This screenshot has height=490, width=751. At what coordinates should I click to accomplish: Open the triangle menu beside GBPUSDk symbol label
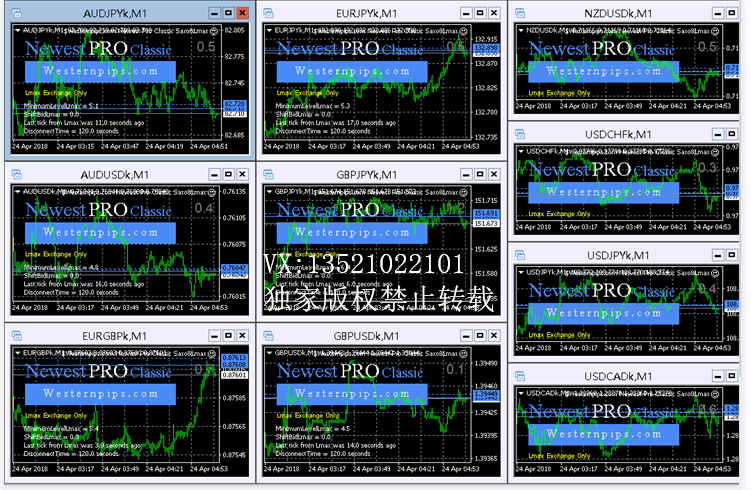[x=269, y=353]
